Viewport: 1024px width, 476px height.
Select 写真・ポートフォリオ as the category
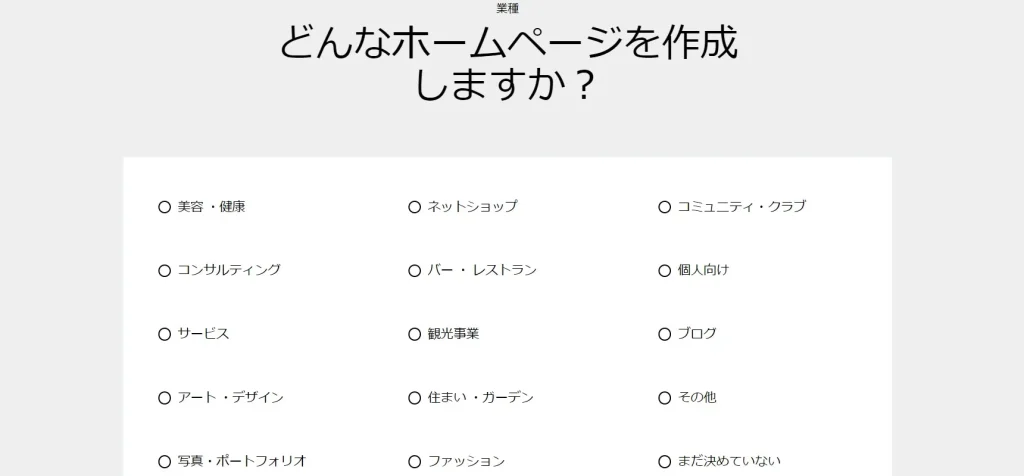point(165,462)
